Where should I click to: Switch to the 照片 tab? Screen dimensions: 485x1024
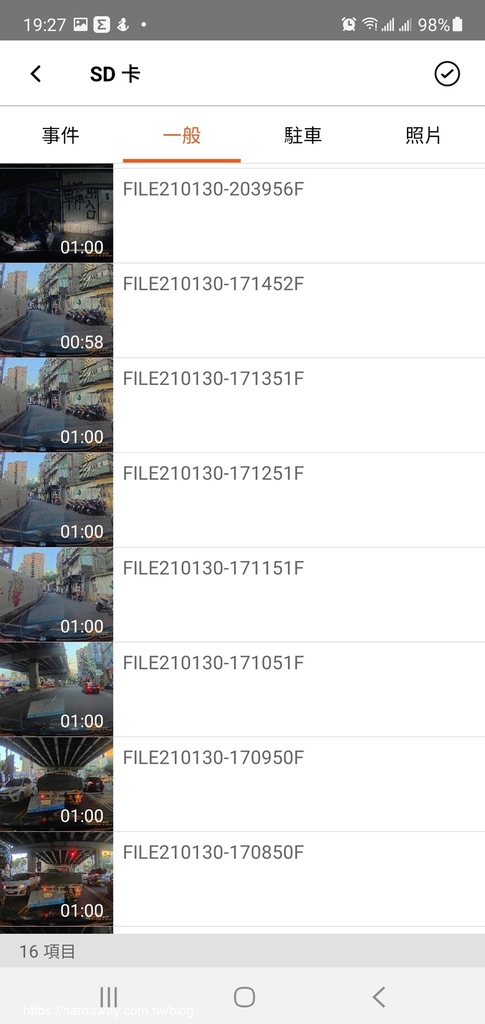click(424, 135)
